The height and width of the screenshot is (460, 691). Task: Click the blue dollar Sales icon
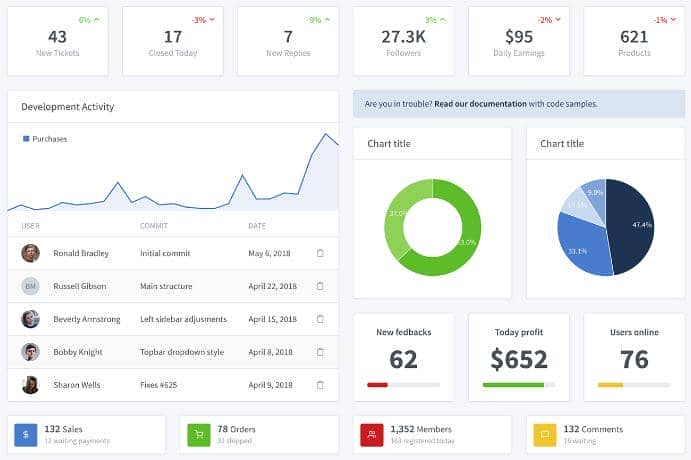(25, 434)
